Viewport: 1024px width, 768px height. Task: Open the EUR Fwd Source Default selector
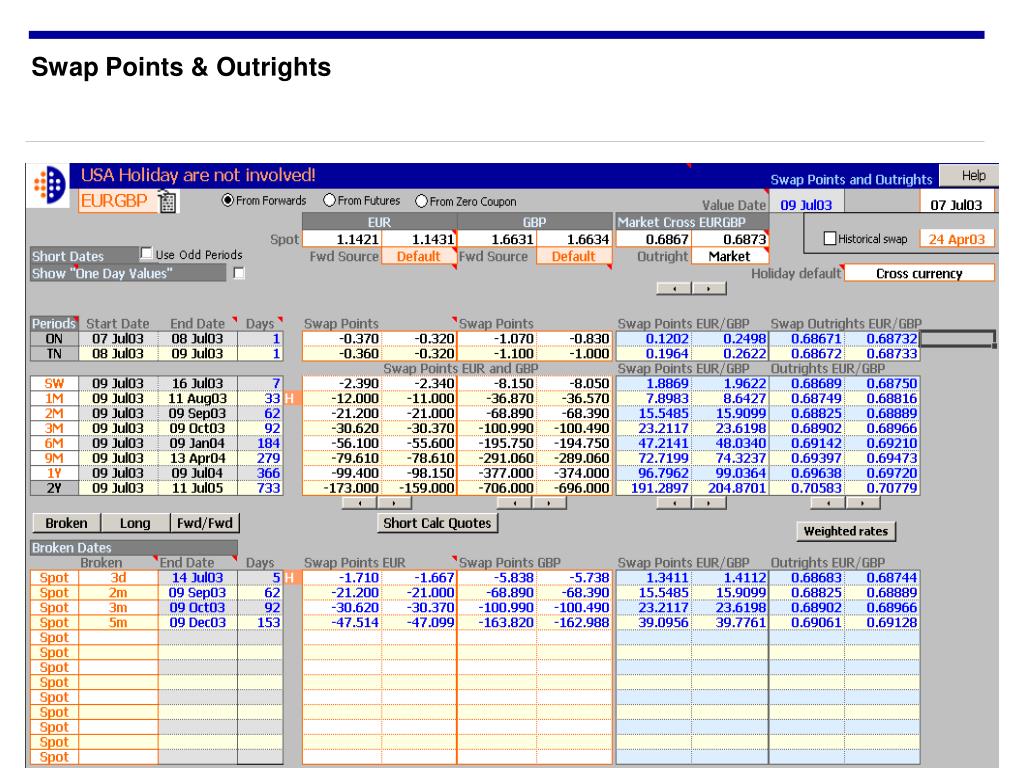(418, 256)
